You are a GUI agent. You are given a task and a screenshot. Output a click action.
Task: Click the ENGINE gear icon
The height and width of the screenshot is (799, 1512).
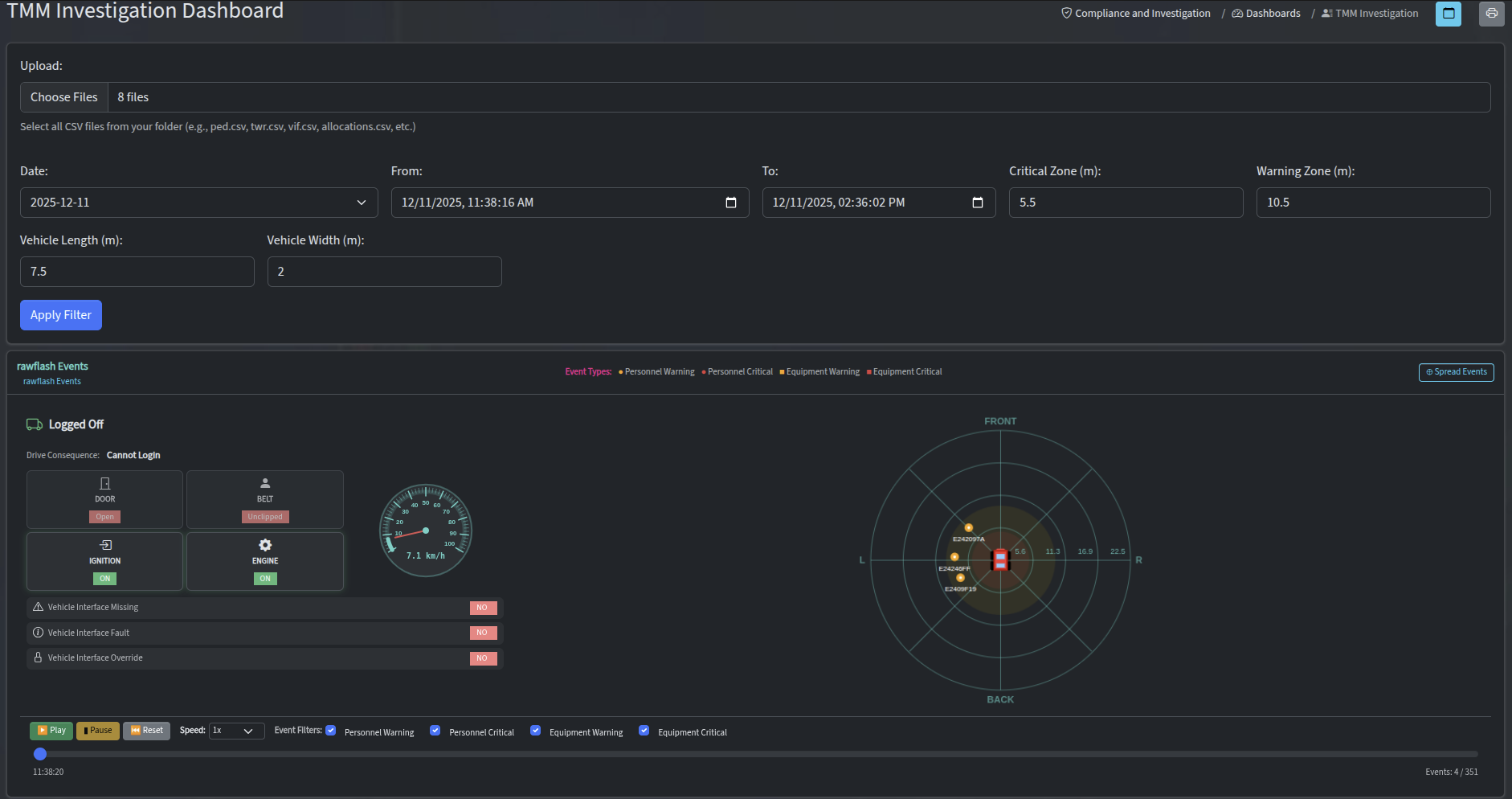(x=265, y=545)
